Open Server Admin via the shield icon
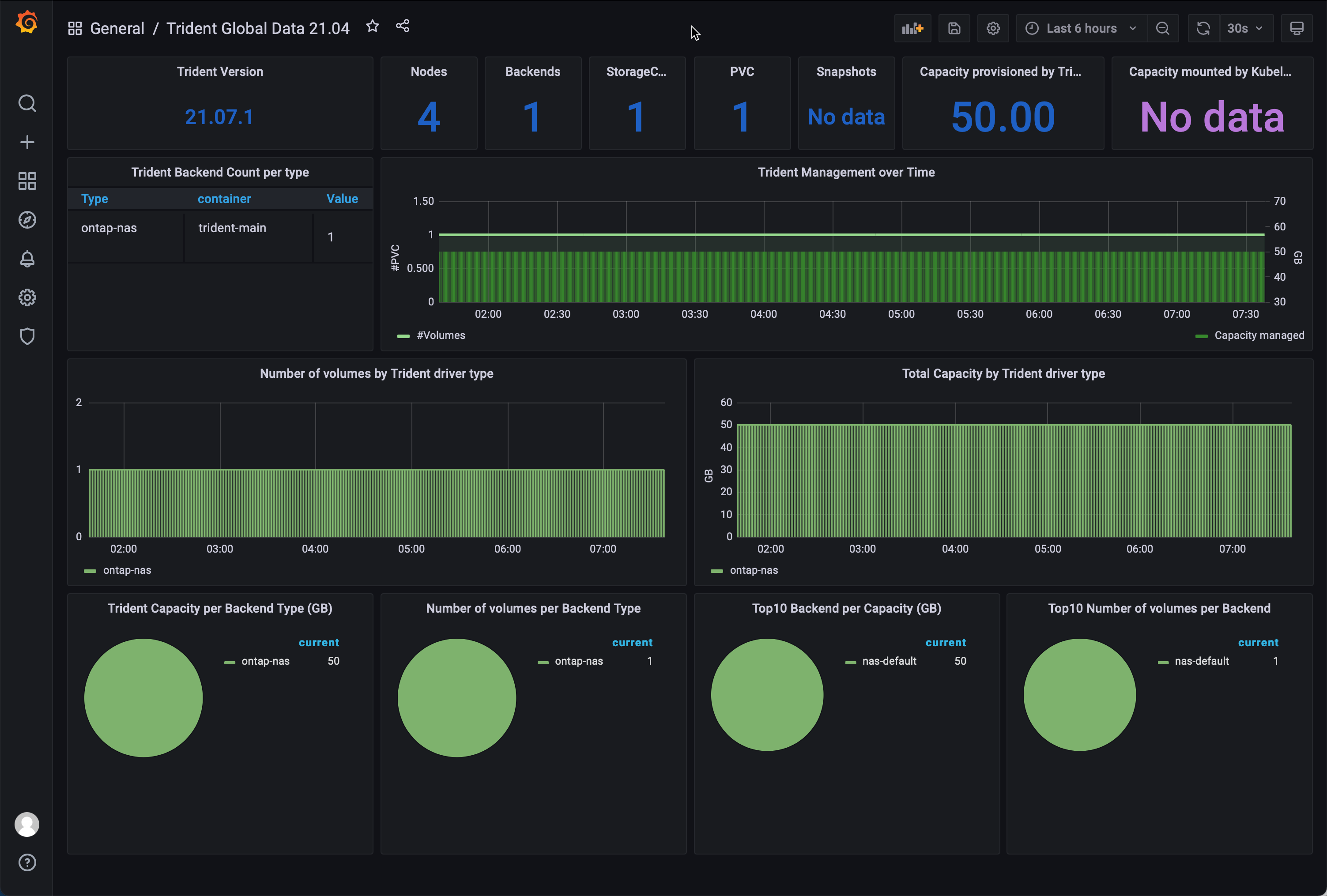1327x896 pixels. click(27, 336)
